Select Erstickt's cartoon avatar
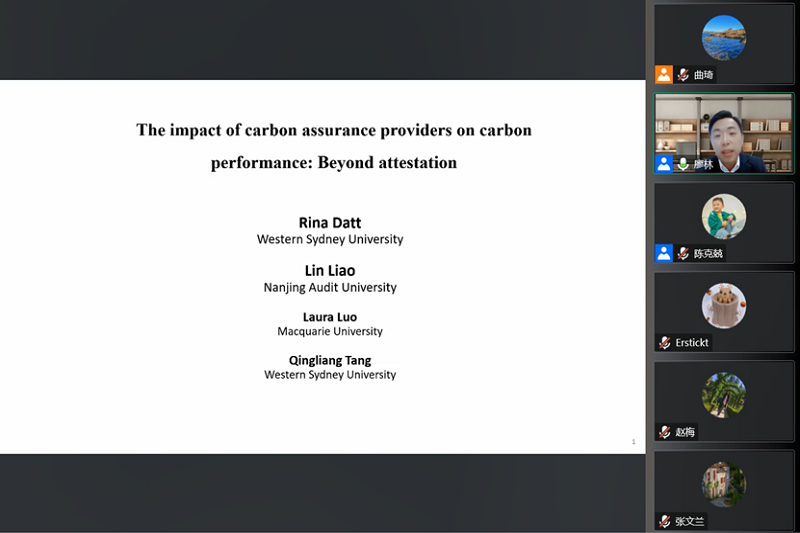 click(723, 306)
